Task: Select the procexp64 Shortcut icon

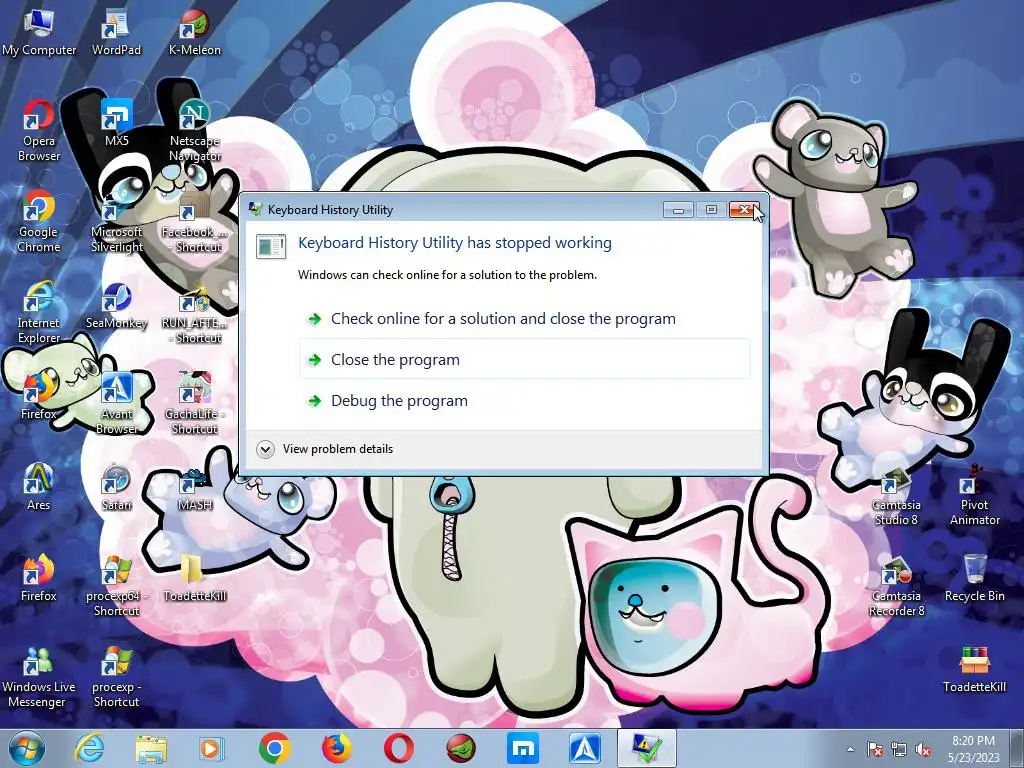Action: click(116, 586)
